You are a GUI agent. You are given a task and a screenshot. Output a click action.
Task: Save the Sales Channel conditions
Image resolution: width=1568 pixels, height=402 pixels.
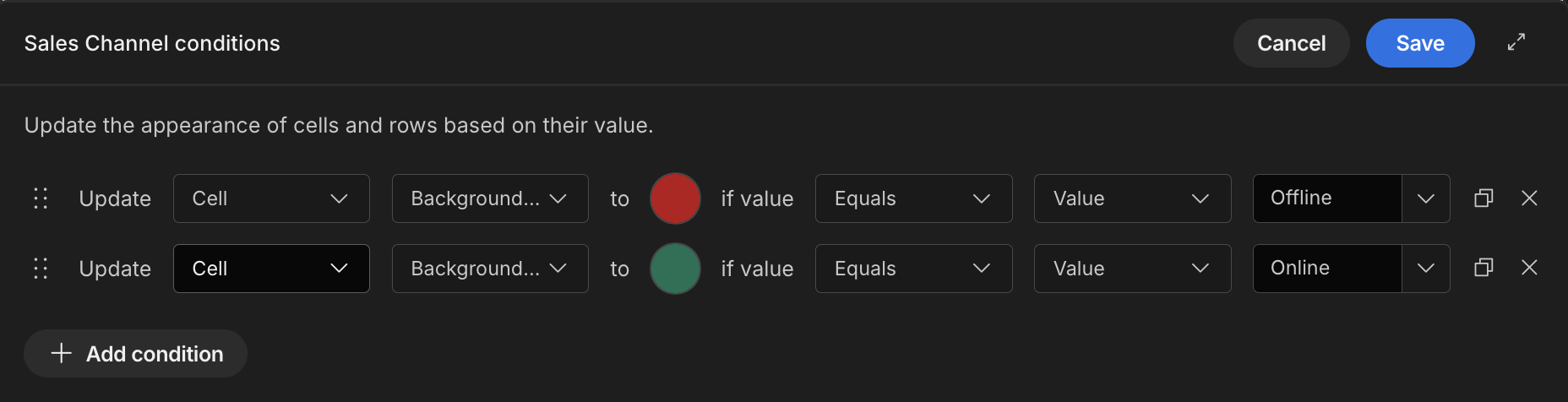pos(1420,43)
